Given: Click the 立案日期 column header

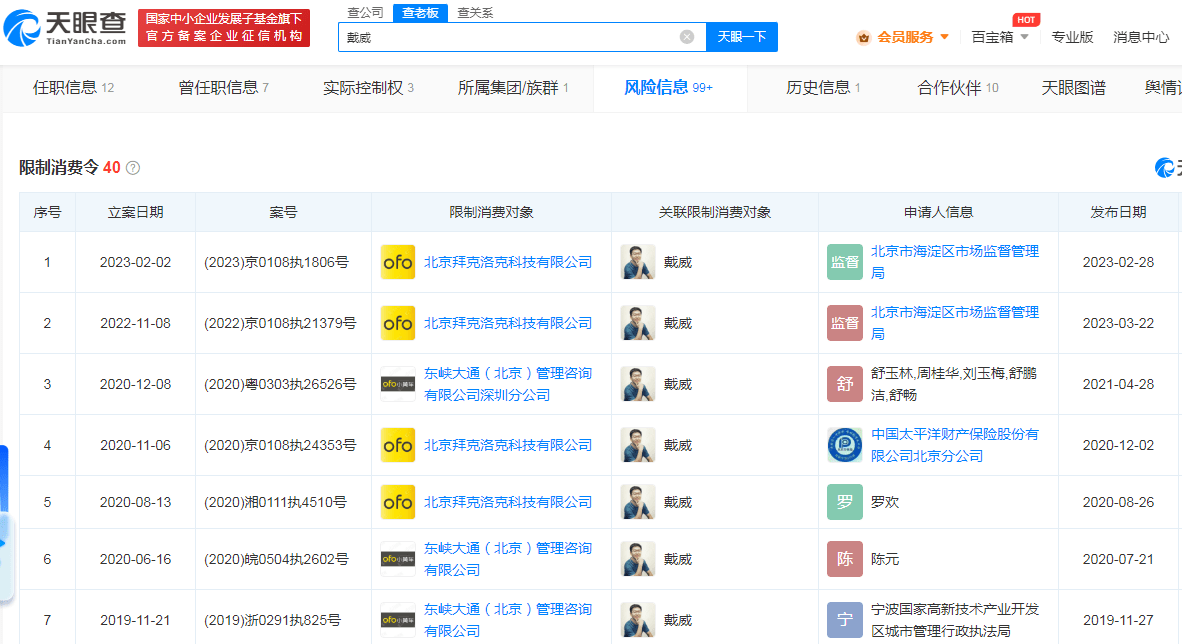Looking at the screenshot, I should point(135,213).
